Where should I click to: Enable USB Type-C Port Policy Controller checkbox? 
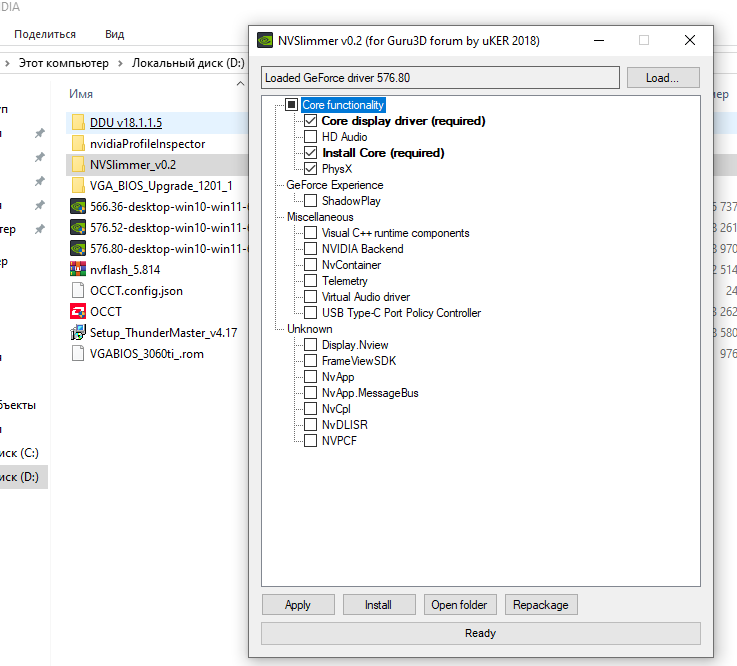[310, 313]
